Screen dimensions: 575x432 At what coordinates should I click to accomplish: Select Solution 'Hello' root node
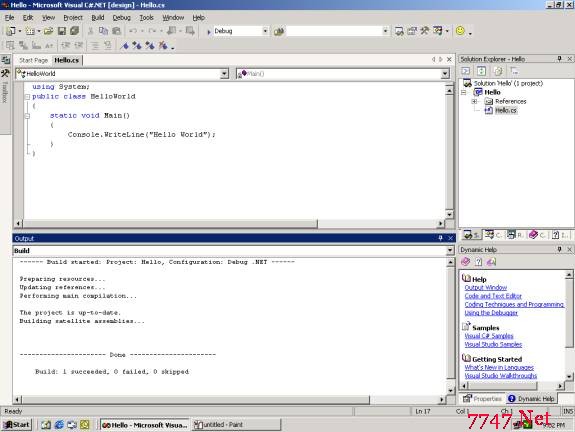click(x=508, y=84)
